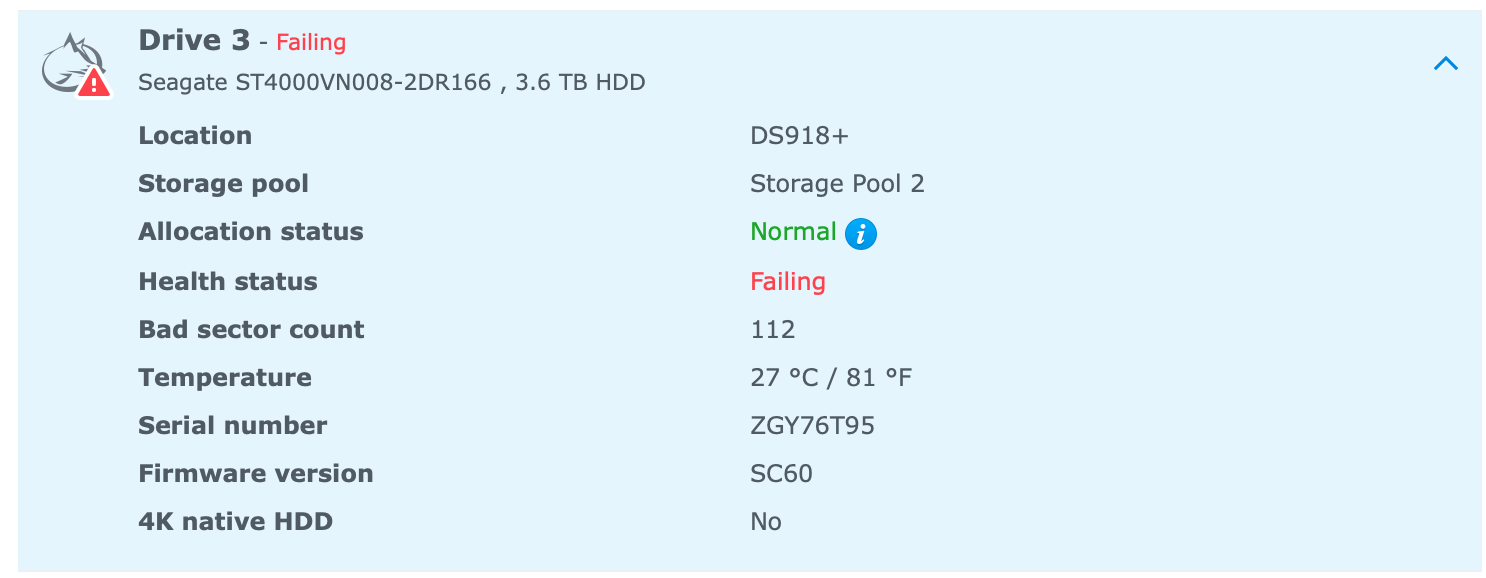The image size is (1486, 578).
Task: Select the Drive 3 - Failing header
Action: (x=240, y=41)
